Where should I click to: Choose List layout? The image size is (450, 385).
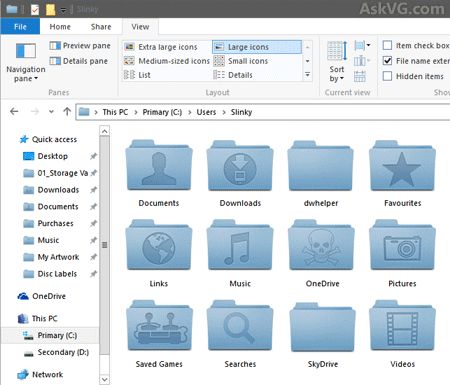(137, 75)
